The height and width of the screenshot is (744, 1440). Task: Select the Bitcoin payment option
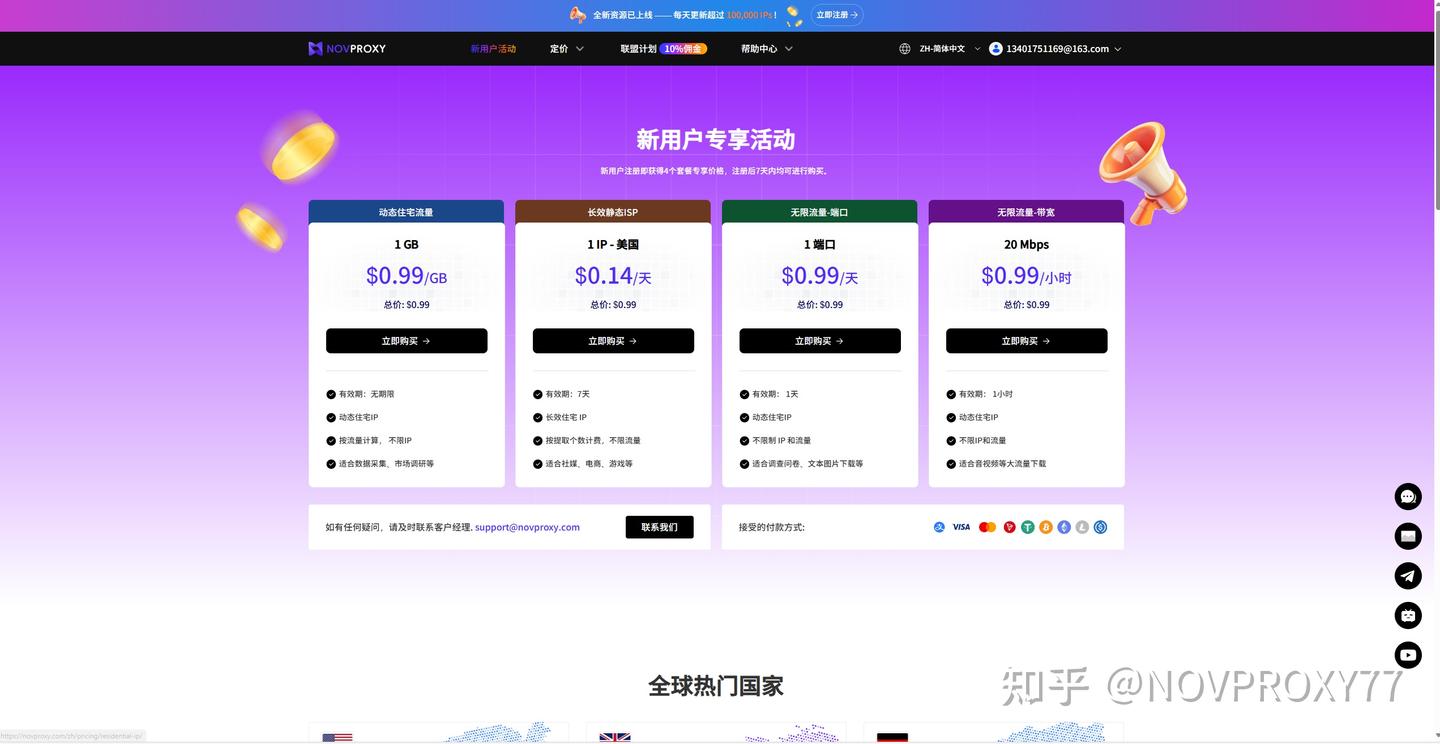point(1046,527)
